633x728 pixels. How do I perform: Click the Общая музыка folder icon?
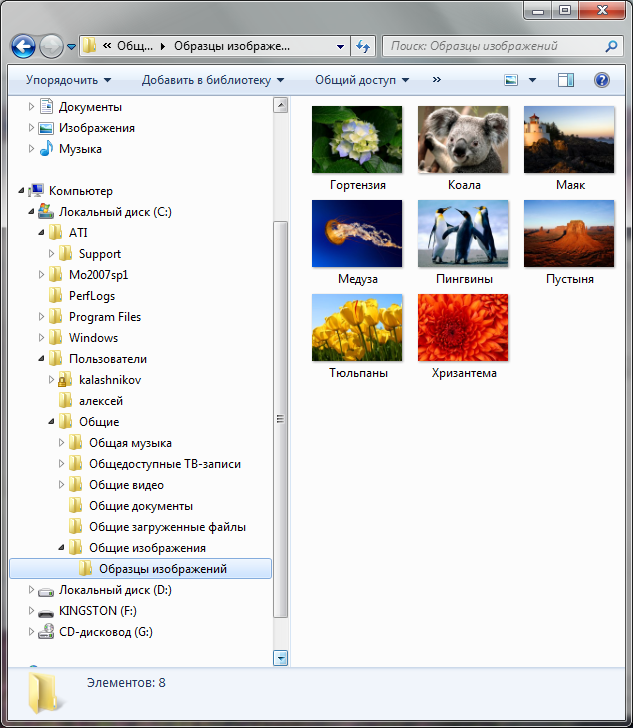tap(76, 442)
